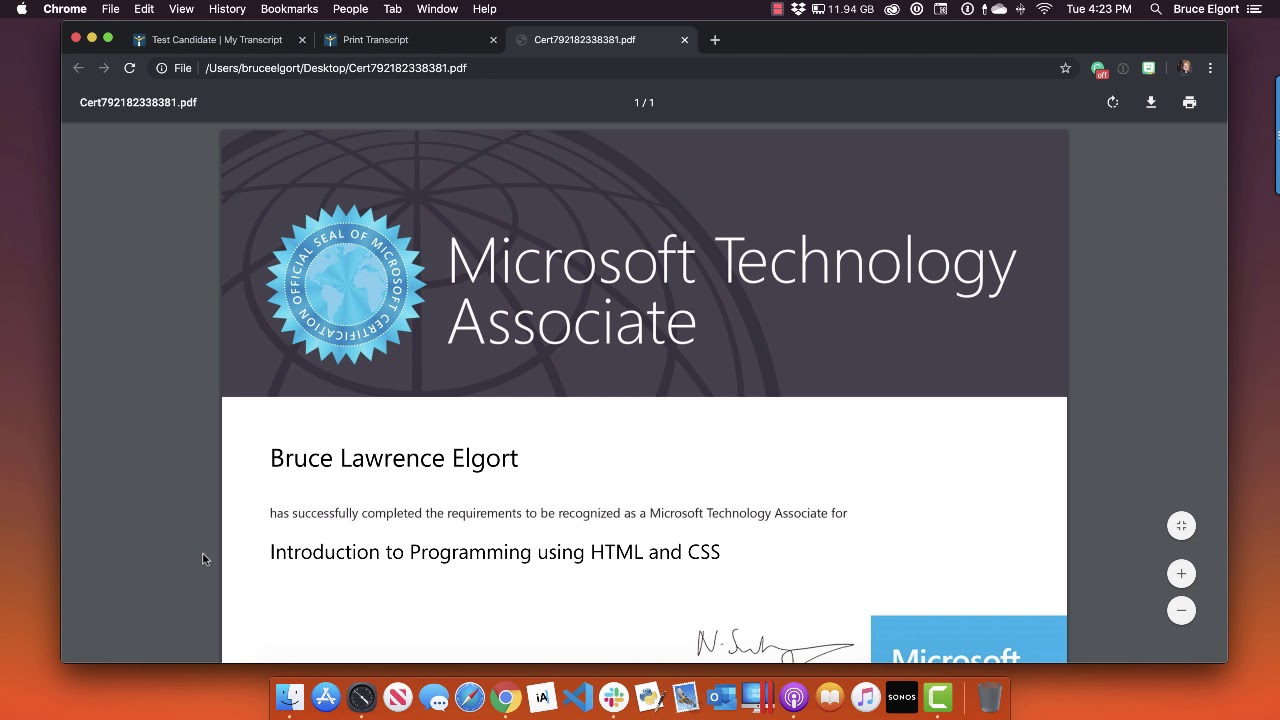
Task: Close the Test Candidate tab
Action: coord(302,40)
